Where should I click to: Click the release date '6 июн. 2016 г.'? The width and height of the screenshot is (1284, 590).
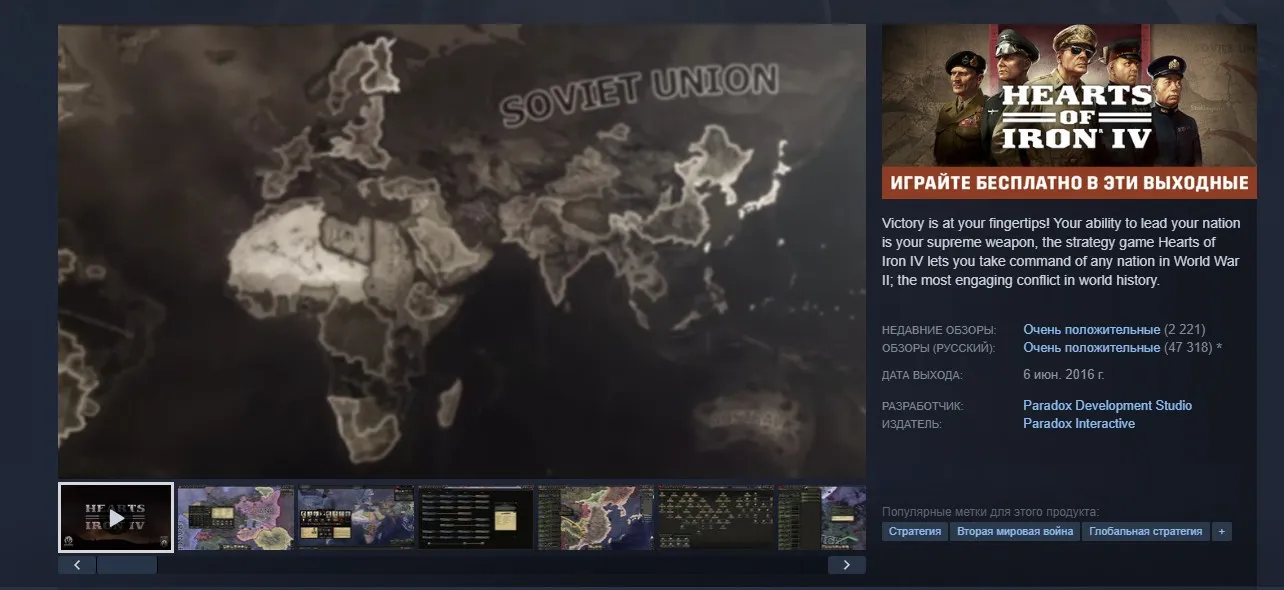pyautogui.click(x=1063, y=375)
